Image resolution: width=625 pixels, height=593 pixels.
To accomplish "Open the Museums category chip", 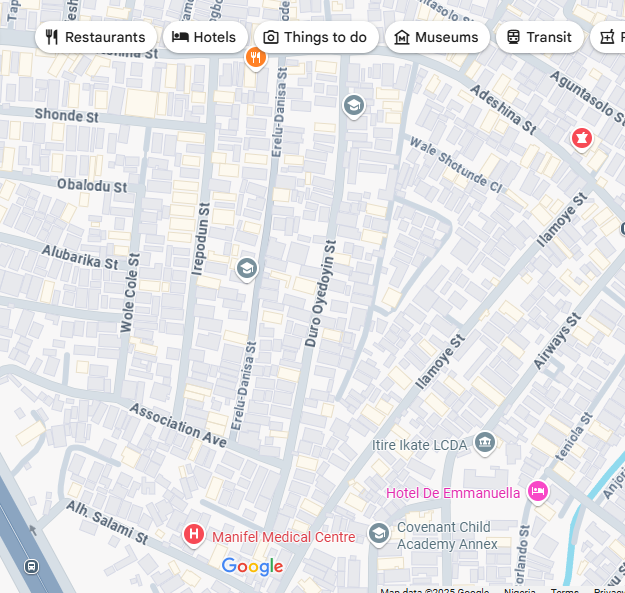I will [x=437, y=37].
